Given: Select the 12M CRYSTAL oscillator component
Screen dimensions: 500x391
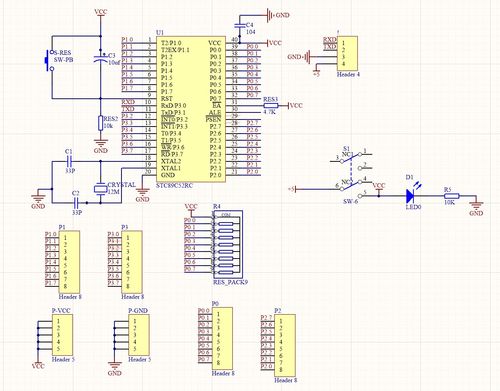Looking at the screenshot, I should (100, 189).
